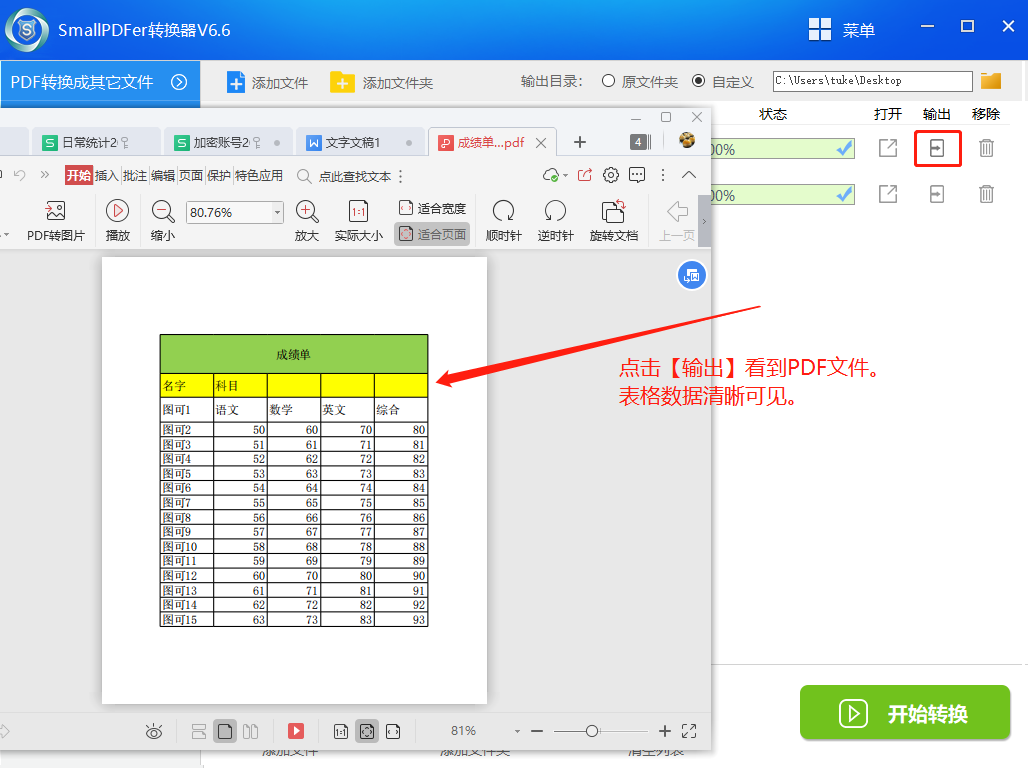The width and height of the screenshot is (1028, 768).
Task: Click 添加文件 to add files
Action: point(267,82)
